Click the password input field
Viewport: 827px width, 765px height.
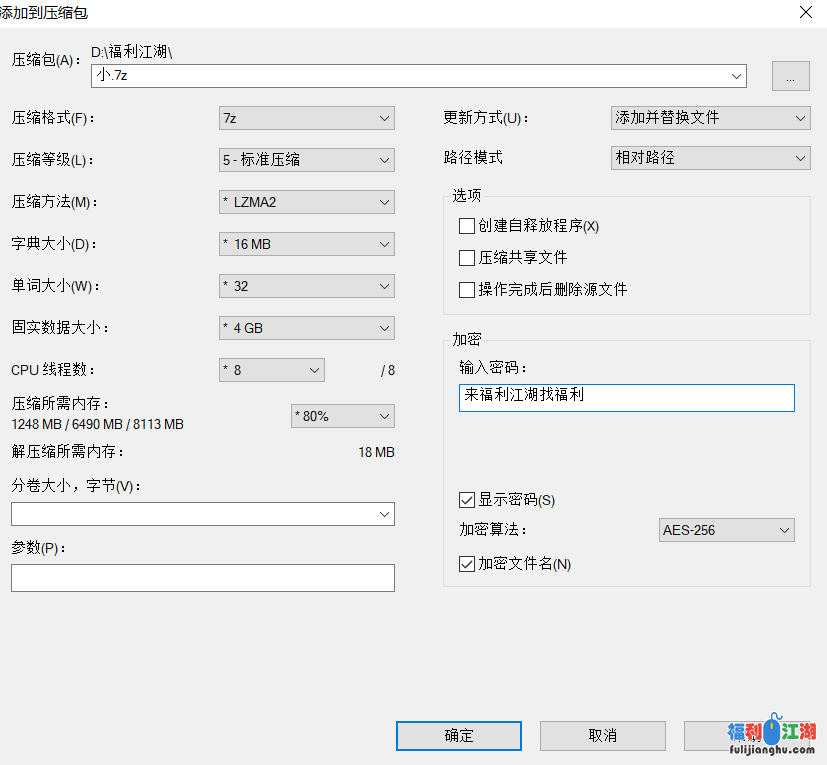coord(626,397)
